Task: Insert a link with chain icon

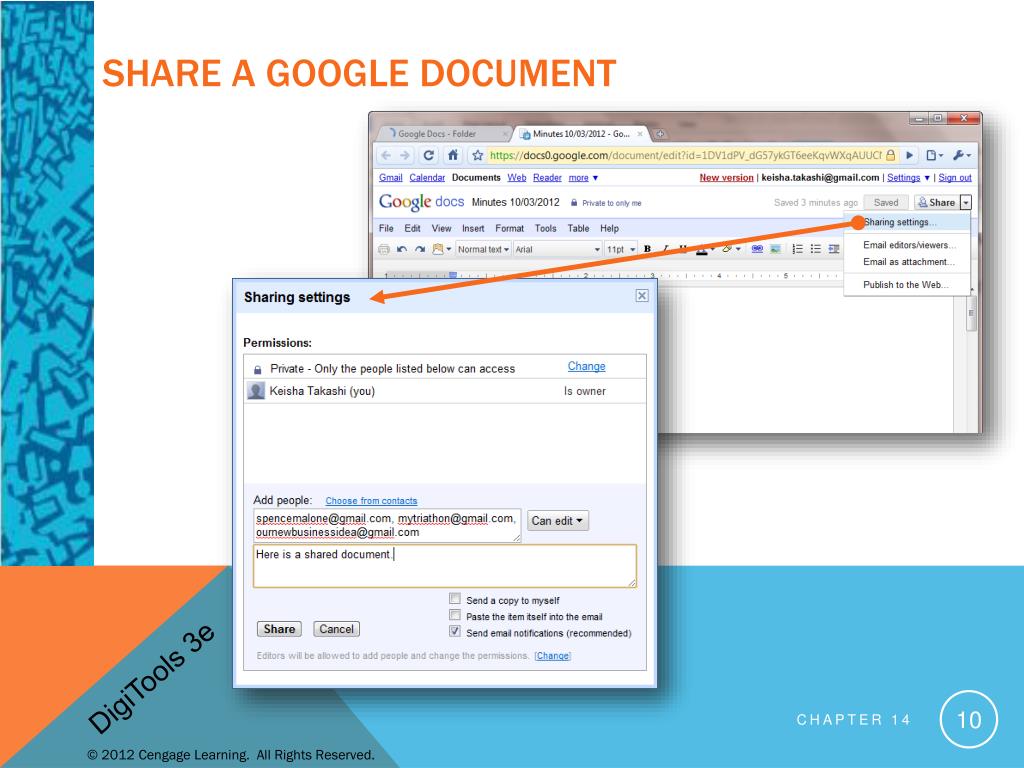Action: coord(757,249)
